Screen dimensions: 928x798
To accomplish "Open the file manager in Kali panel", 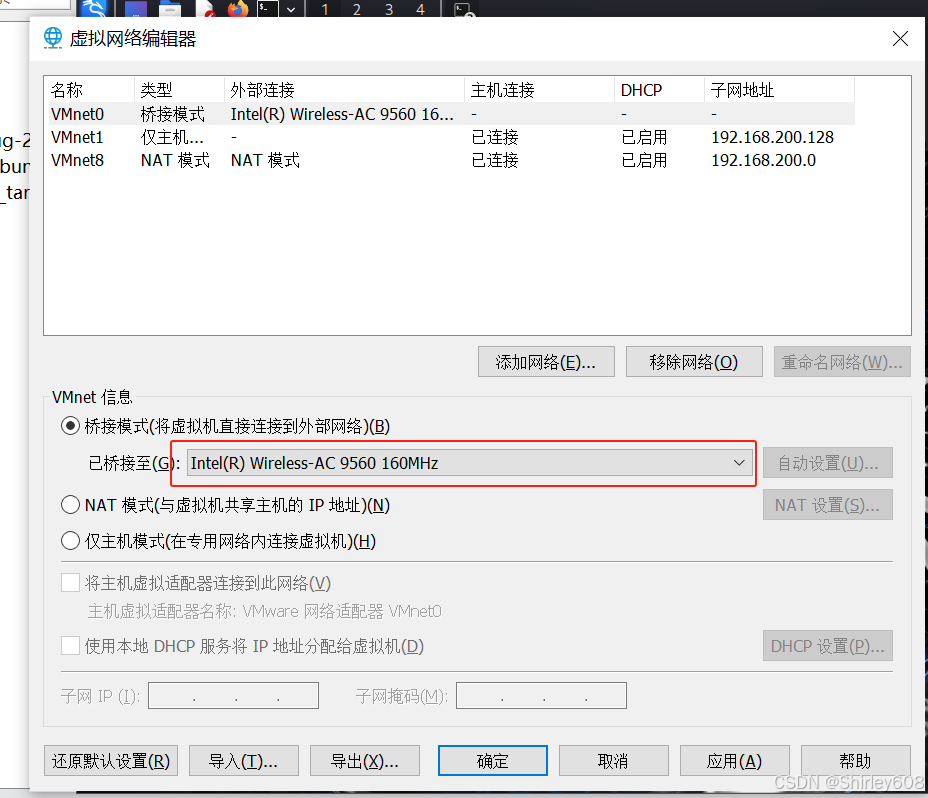I will coord(170,8).
